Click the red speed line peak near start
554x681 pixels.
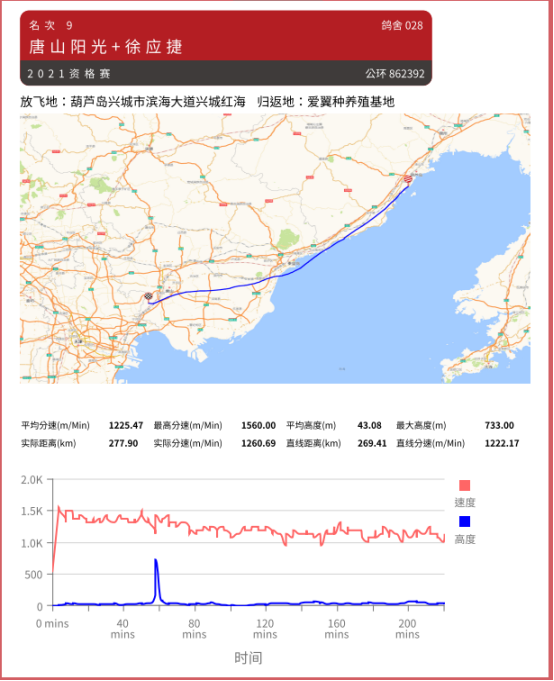coord(59,507)
